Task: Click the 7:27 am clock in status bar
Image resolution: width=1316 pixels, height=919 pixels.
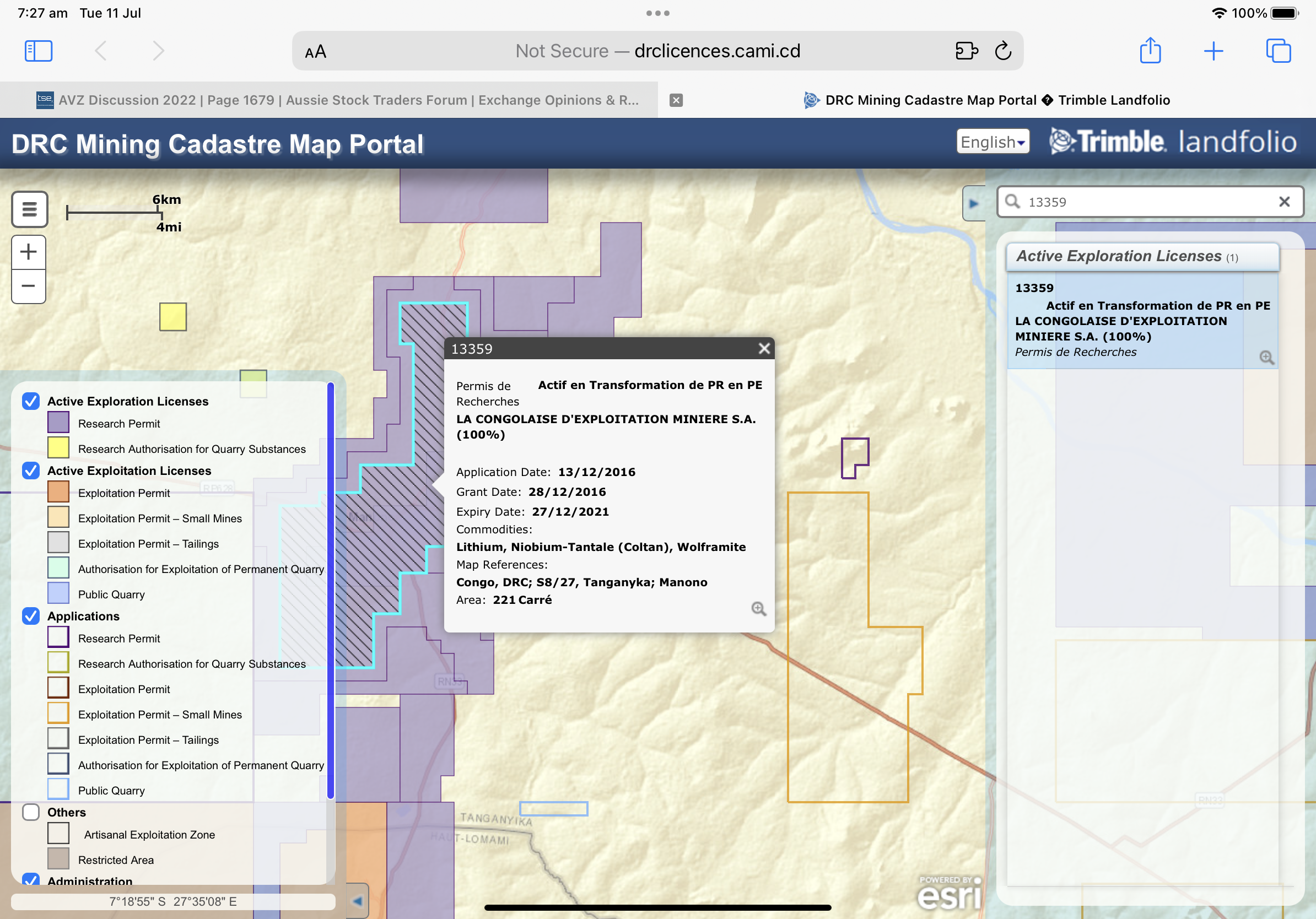Action: (x=42, y=13)
